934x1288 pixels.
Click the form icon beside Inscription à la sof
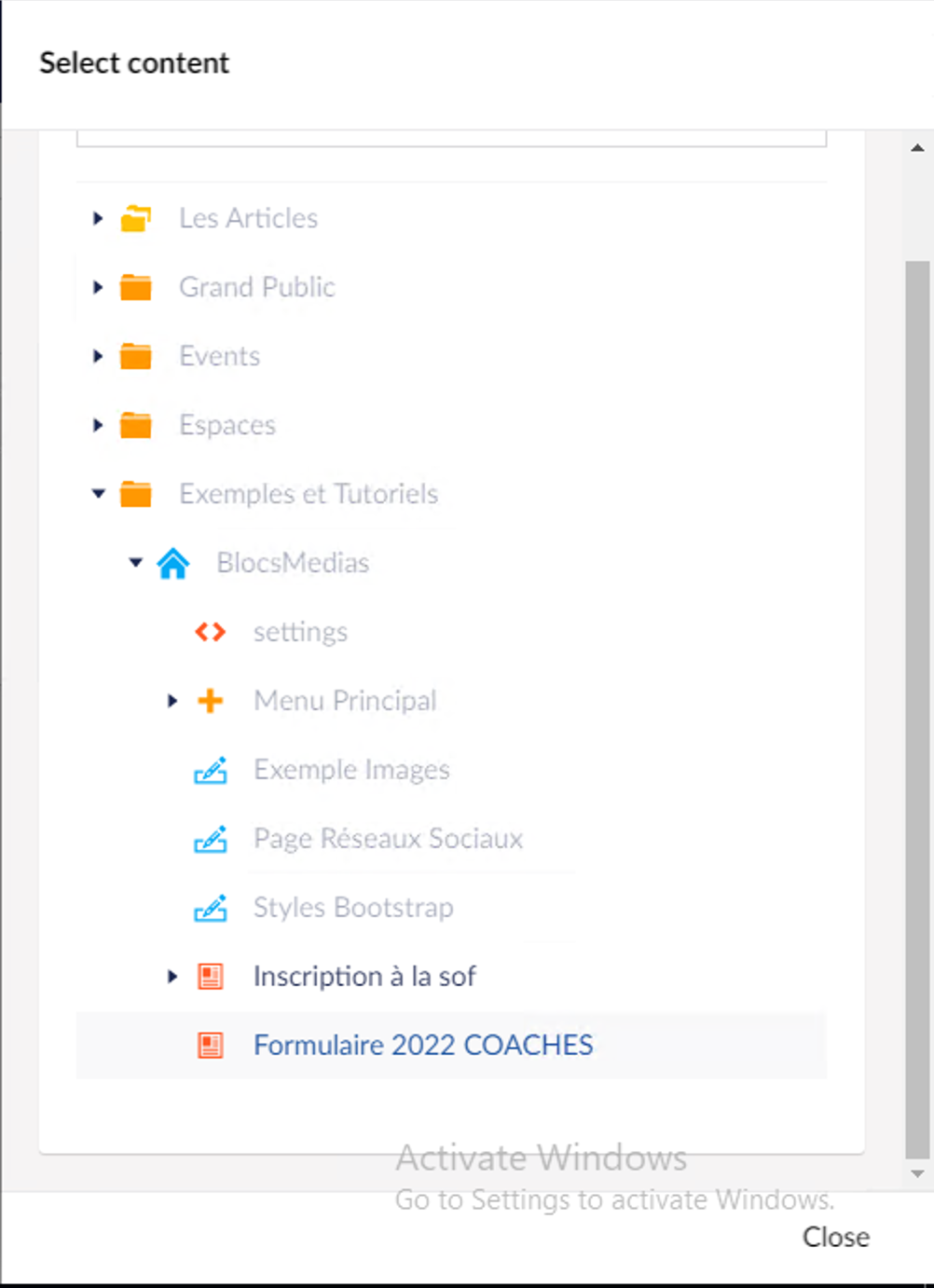click(x=211, y=977)
